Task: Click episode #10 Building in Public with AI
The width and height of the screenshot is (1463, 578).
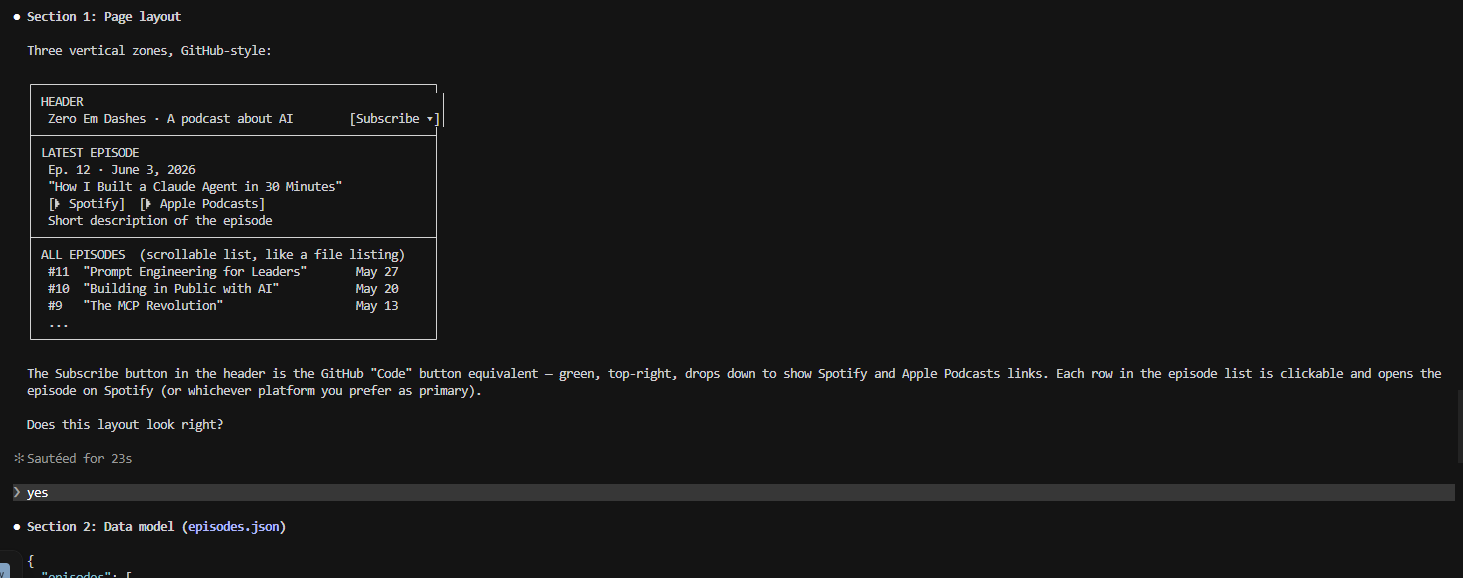Action: pos(223,289)
